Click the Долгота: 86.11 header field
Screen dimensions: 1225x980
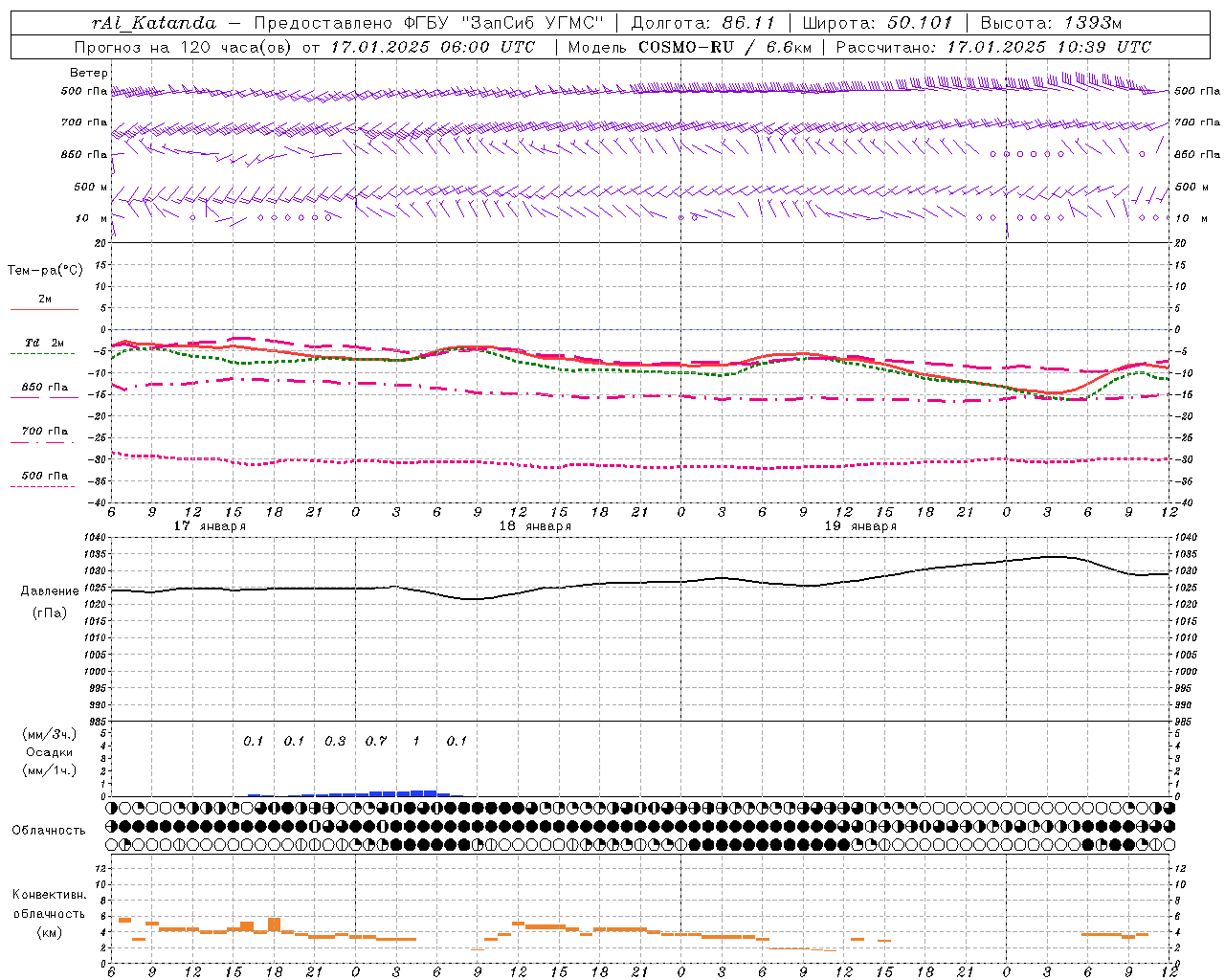(x=702, y=23)
